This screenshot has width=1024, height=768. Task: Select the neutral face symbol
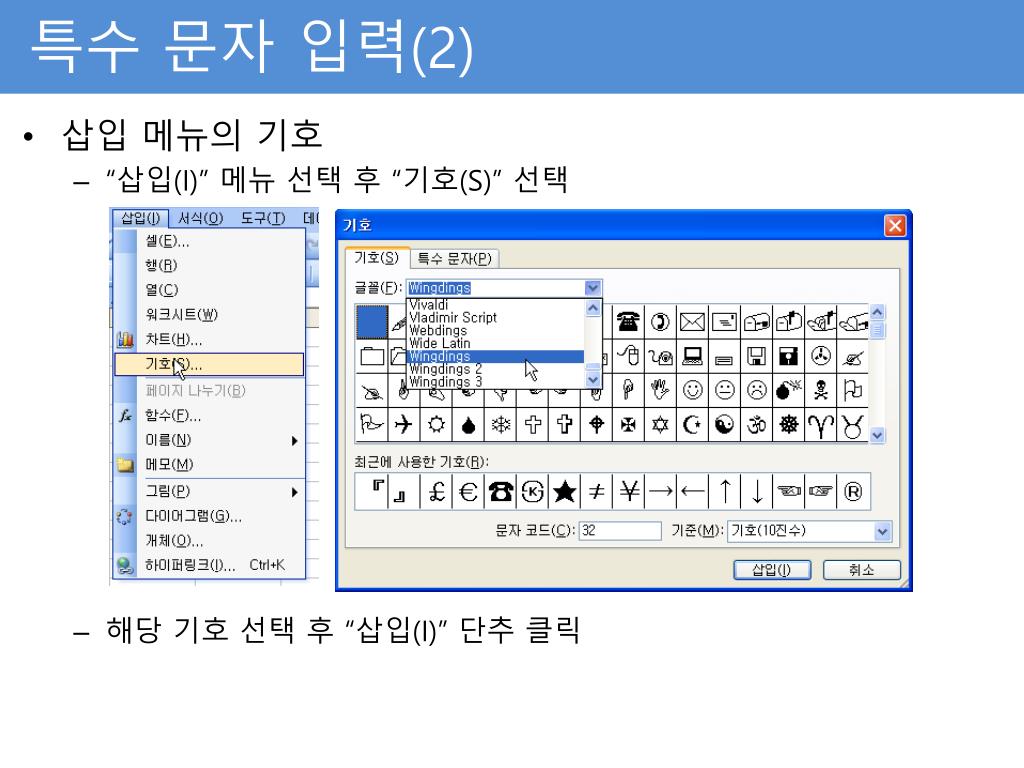coord(724,391)
